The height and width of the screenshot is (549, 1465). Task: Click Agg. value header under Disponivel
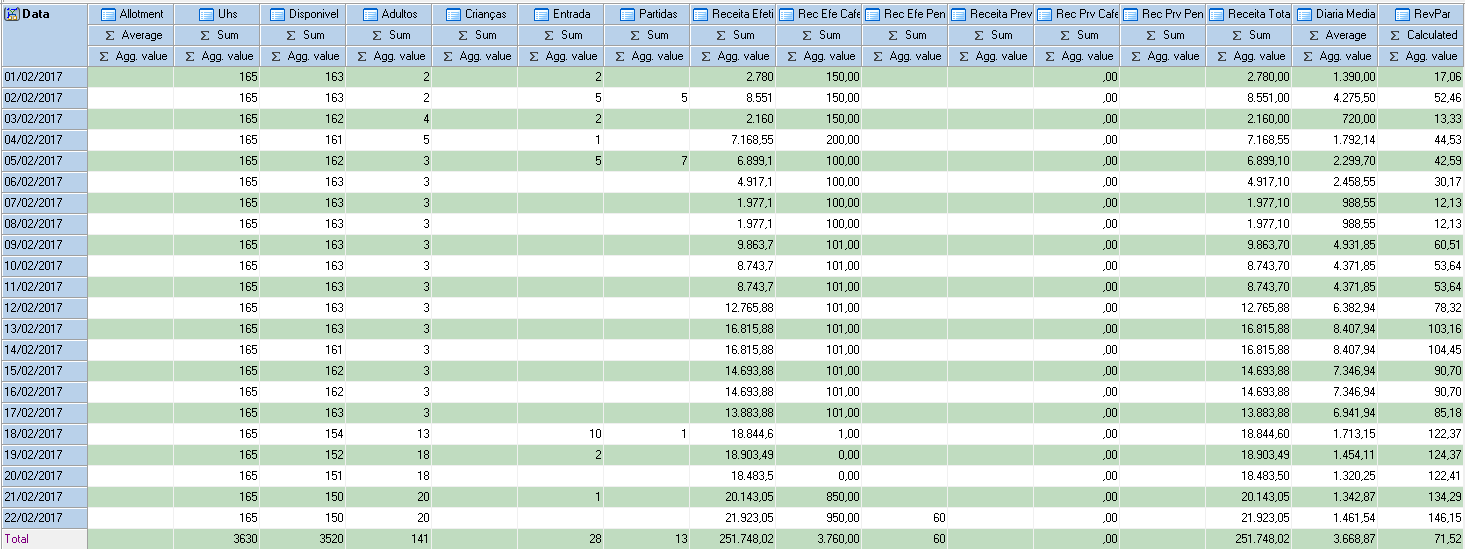pyautogui.click(x=303, y=56)
